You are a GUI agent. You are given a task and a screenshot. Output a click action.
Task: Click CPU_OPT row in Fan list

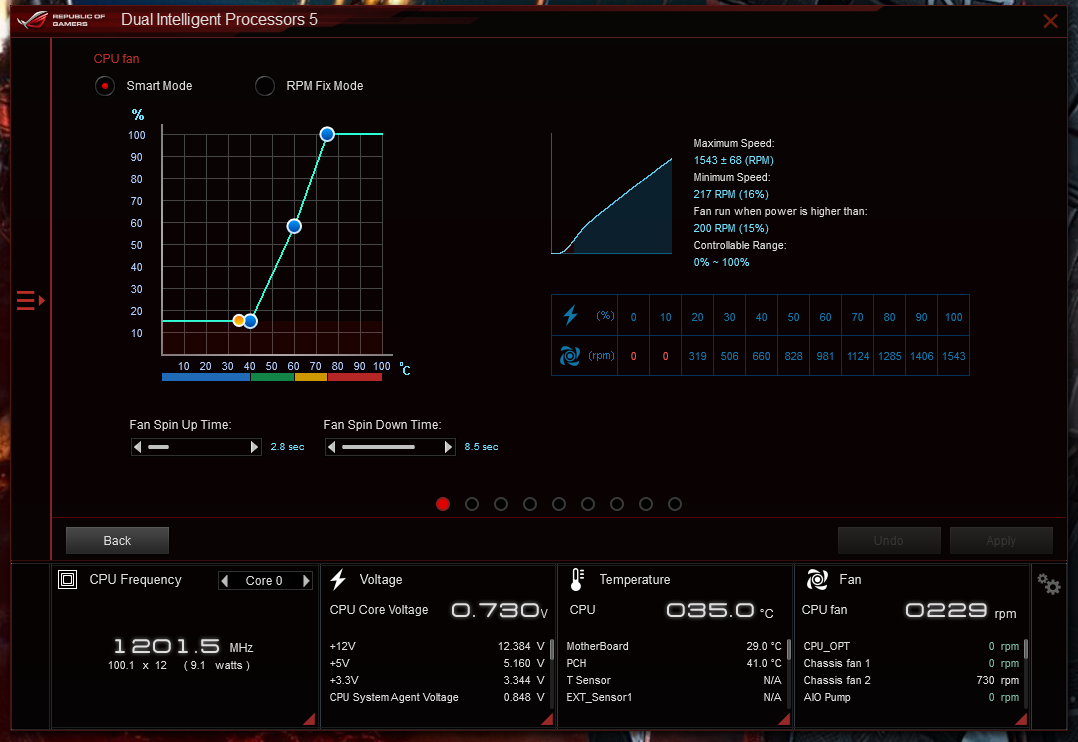(x=911, y=646)
